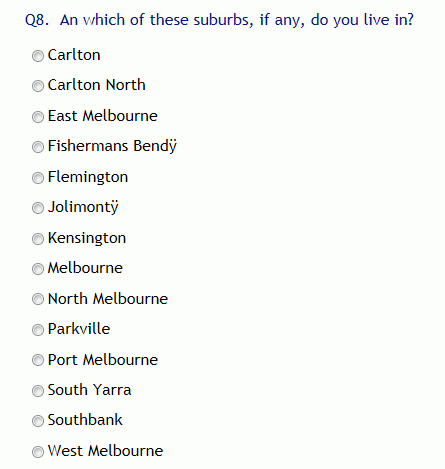Click the 'West Melbourne' label text
This screenshot has width=445, height=469.
(105, 451)
